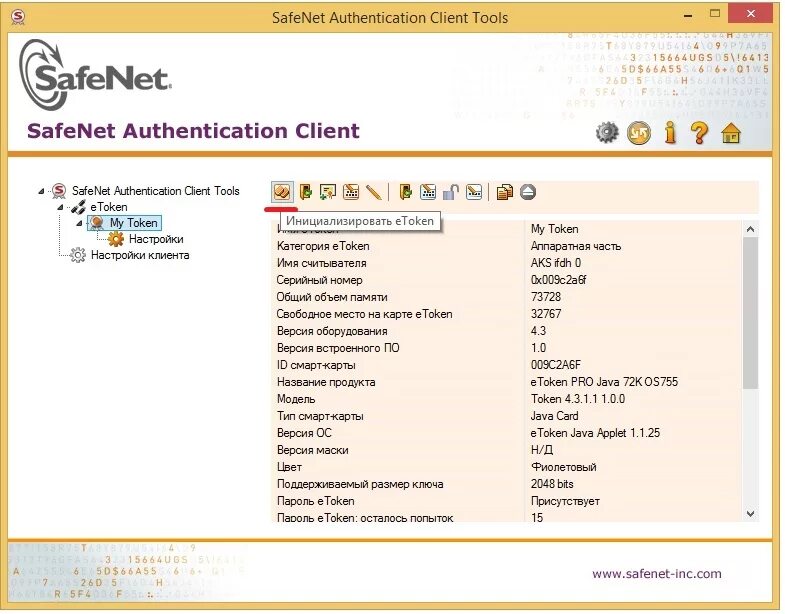
Task: Click value 'eToken PRO Java 72K OS755'
Action: (x=604, y=382)
